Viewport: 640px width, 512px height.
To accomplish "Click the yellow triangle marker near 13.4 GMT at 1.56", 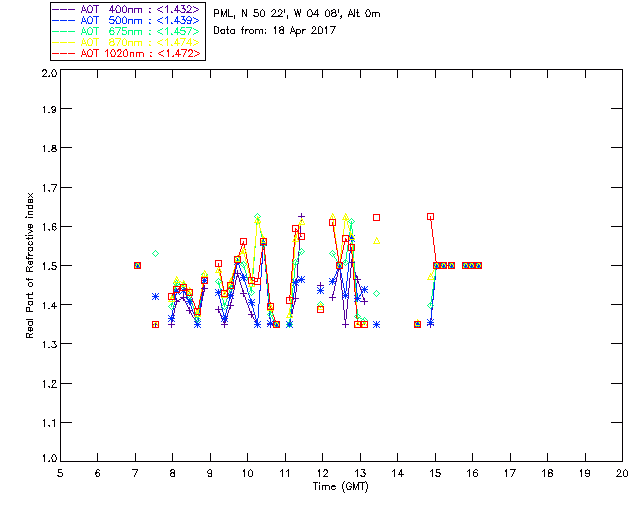I will point(377,241).
